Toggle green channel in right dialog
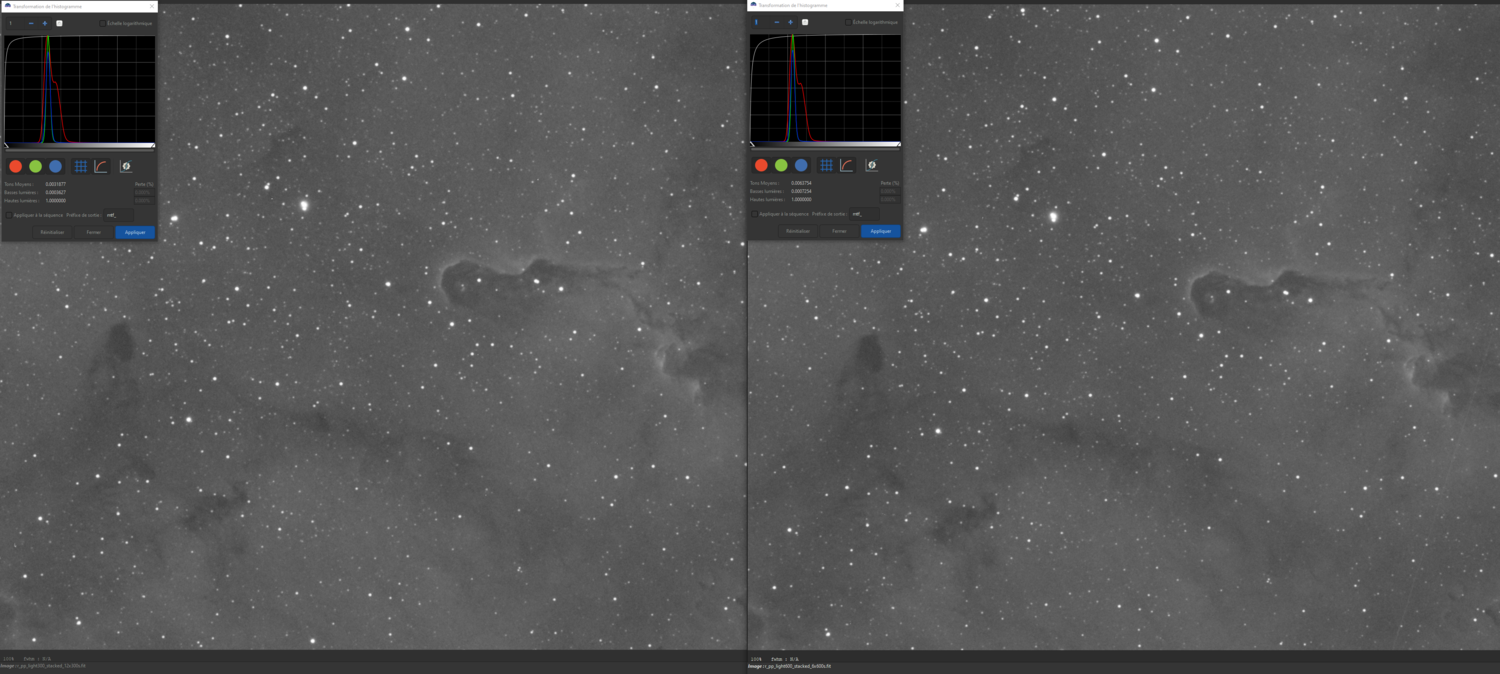Image resolution: width=1500 pixels, height=674 pixels. coord(781,165)
